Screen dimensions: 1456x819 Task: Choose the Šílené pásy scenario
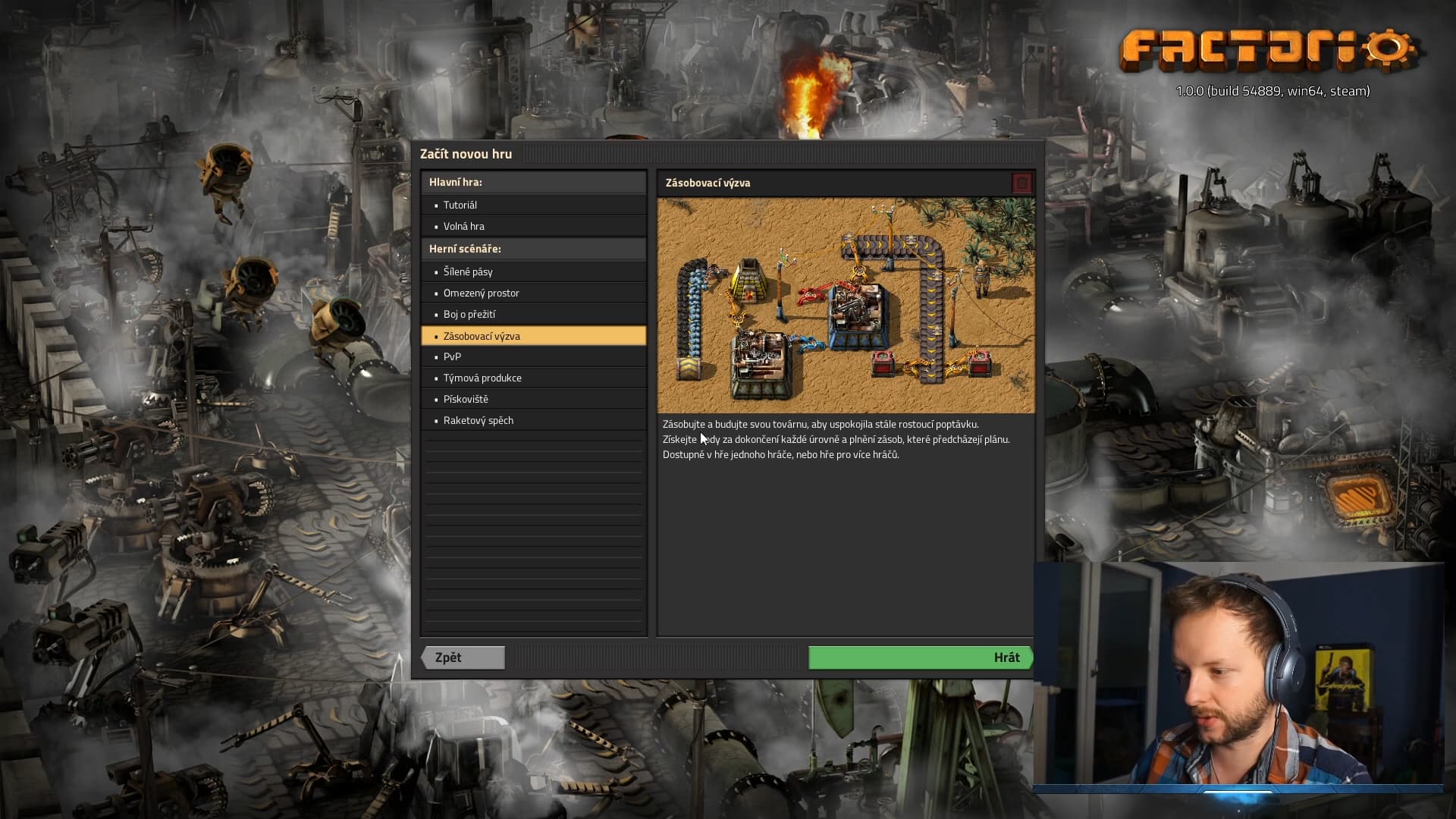point(533,271)
